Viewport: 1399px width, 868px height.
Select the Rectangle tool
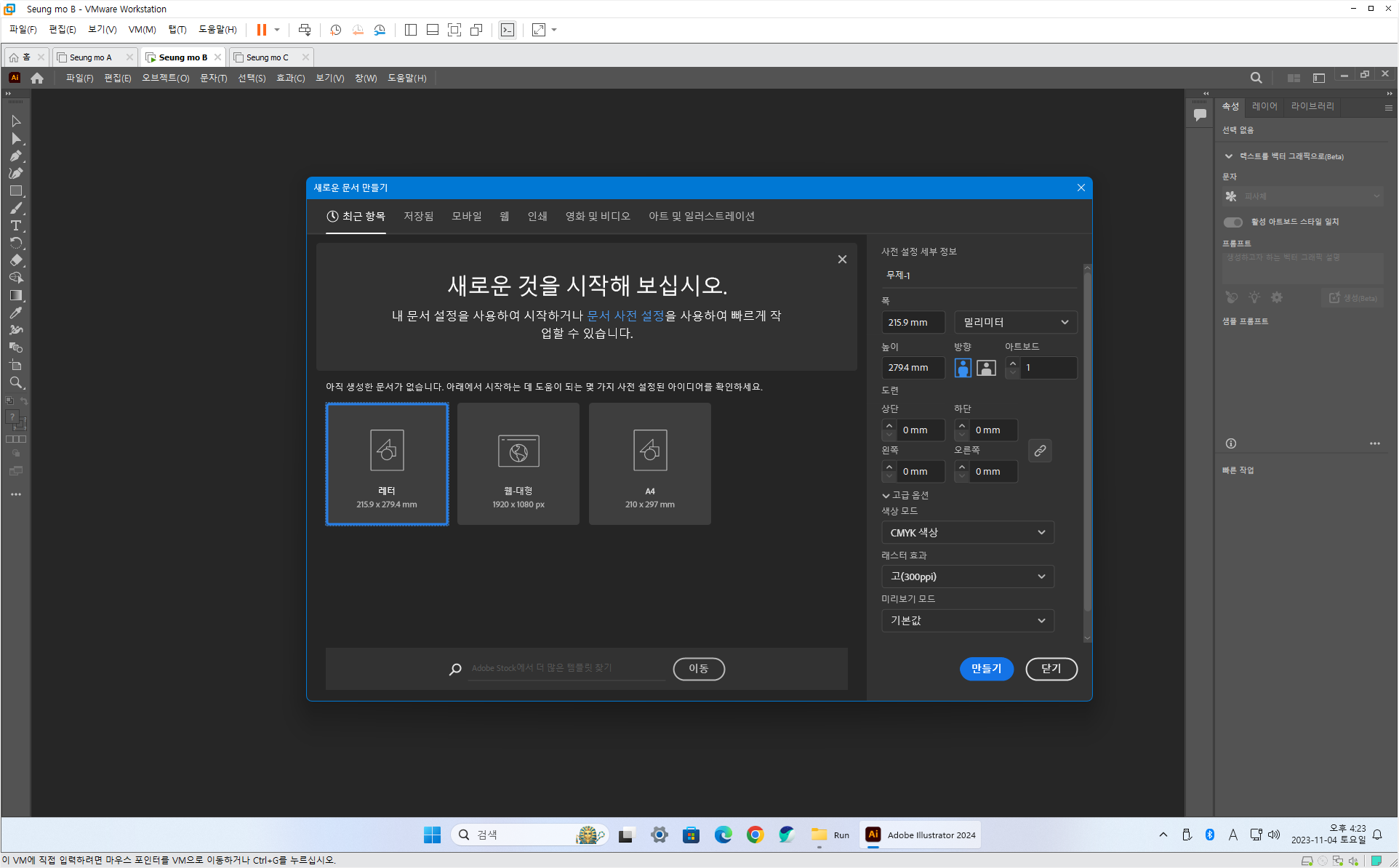click(16, 191)
